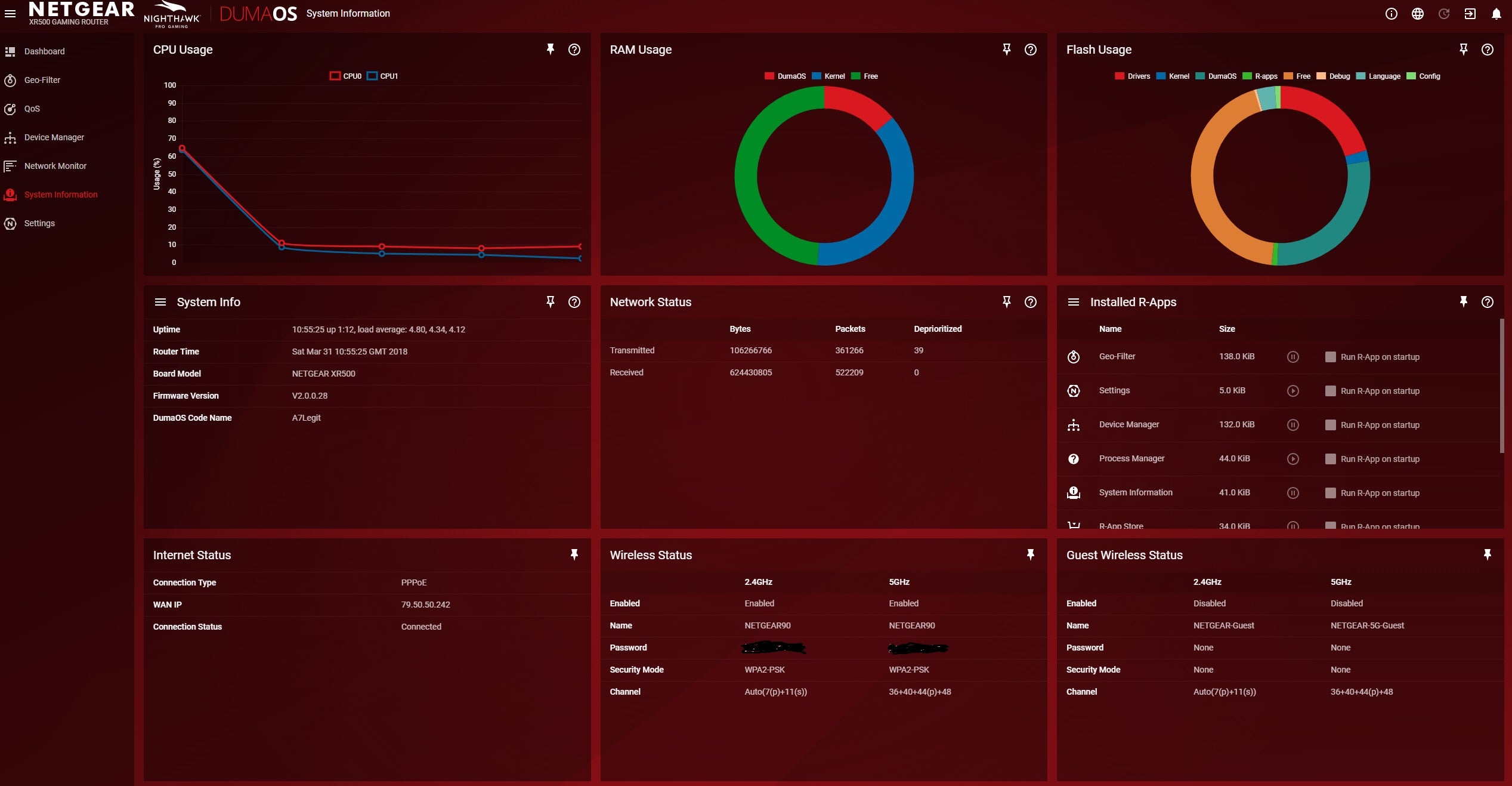Open QoS from sidebar

[x=32, y=109]
